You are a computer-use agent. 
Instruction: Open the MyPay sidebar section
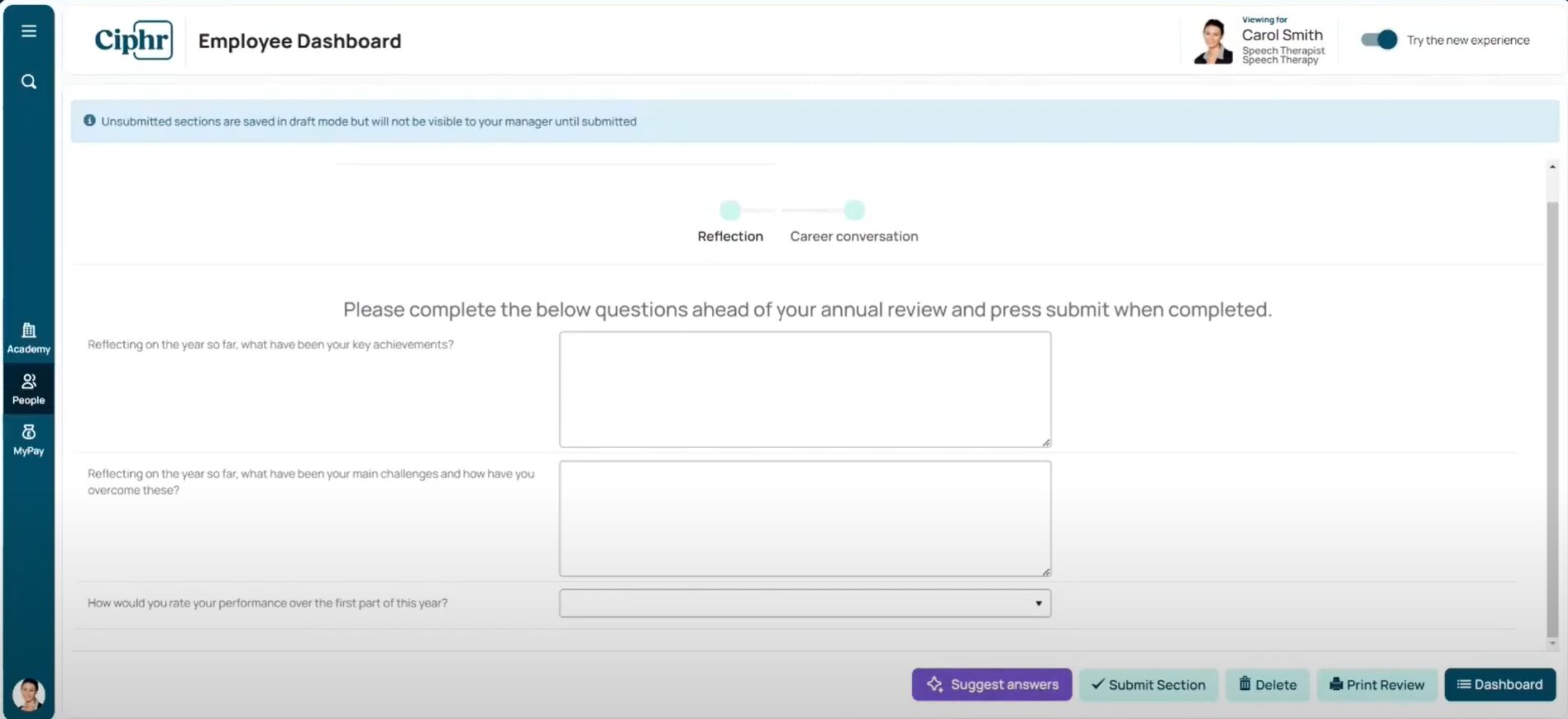point(29,440)
